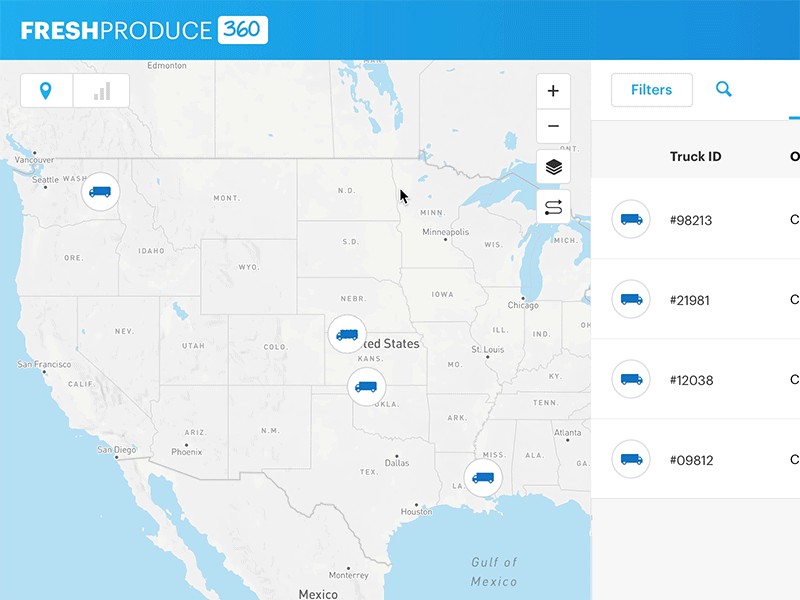This screenshot has width=800, height=600.
Task: Open the truck search icon
Action: (724, 89)
